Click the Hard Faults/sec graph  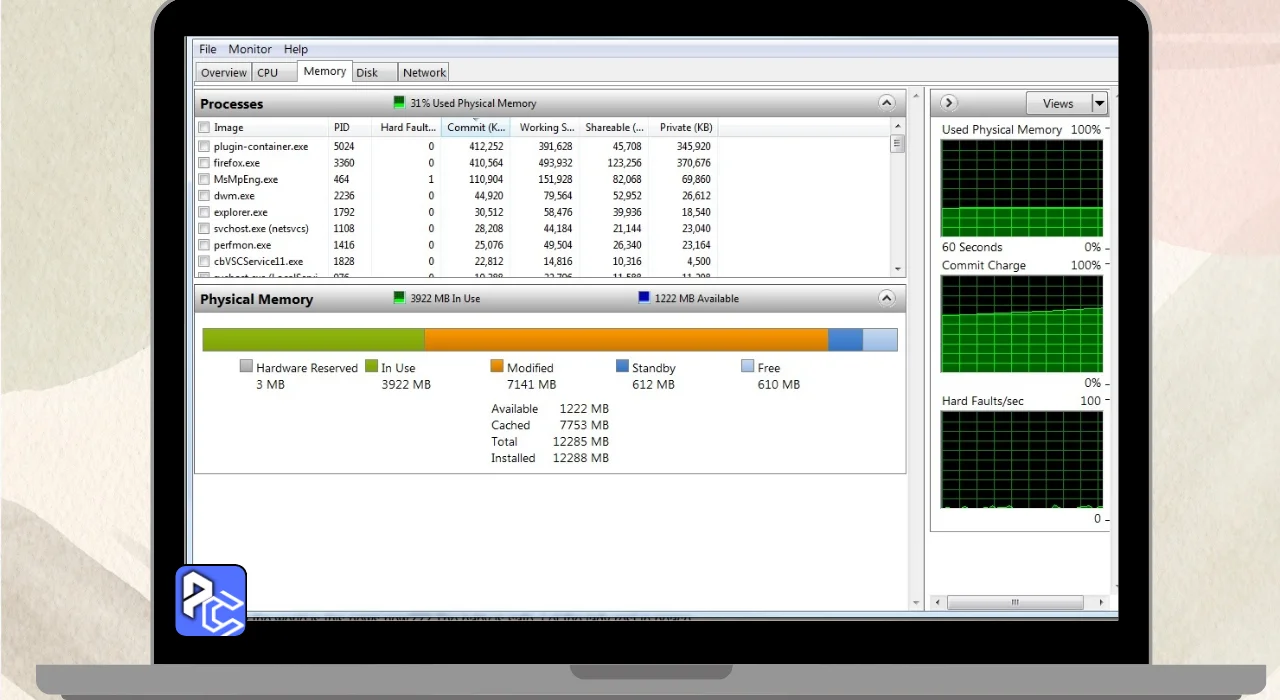point(1021,460)
